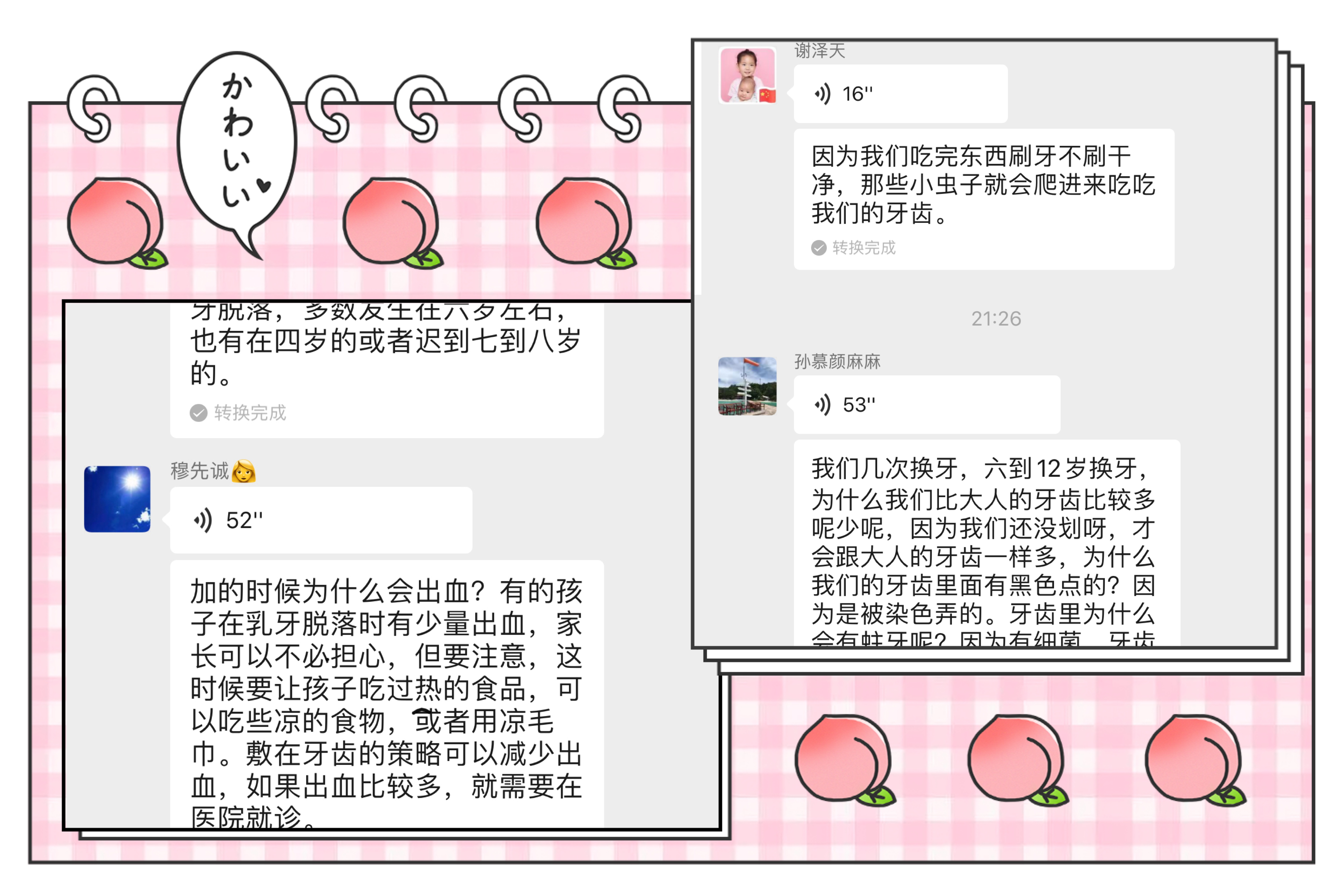Image resolution: width=1344 pixels, height=896 pixels.
Task: Open 谢泽天's profile avatar
Action: (x=748, y=76)
